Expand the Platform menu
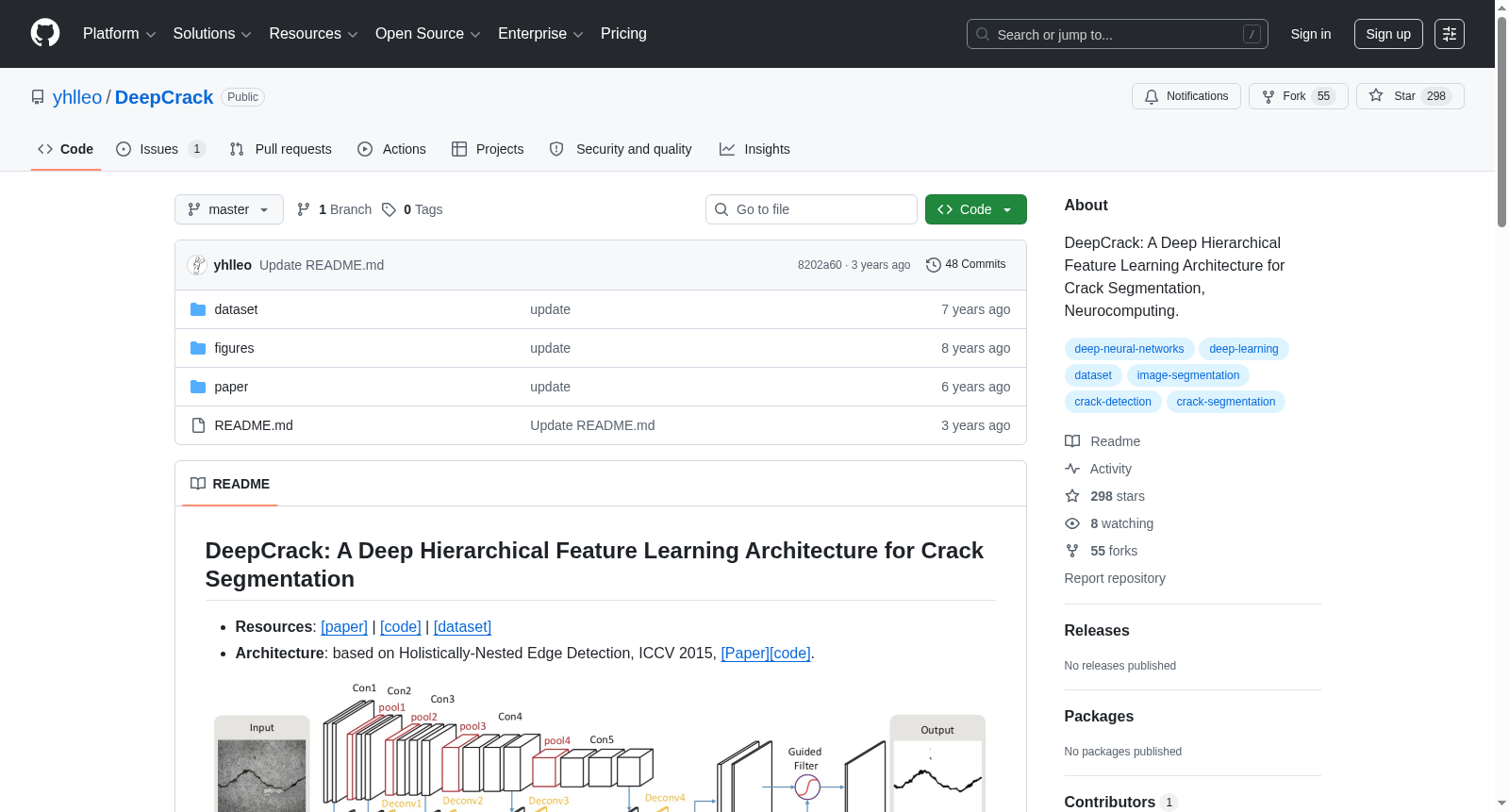Screen dimensions: 1509x812 pyautogui.click(x=119, y=34)
